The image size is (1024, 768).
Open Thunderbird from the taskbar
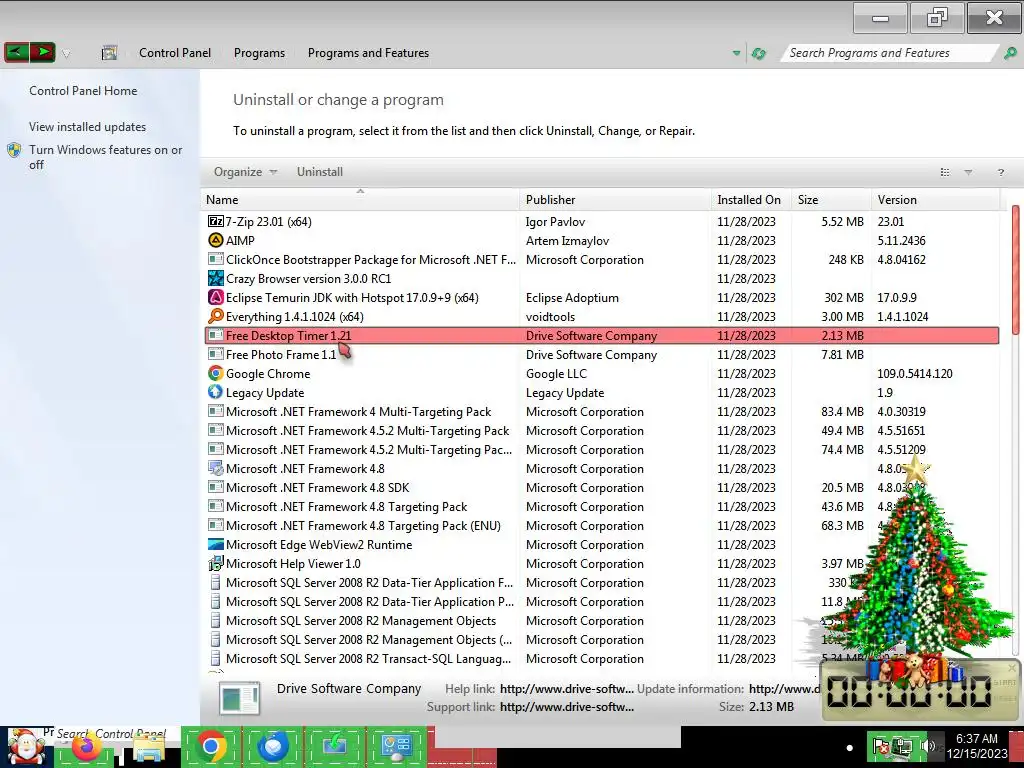coord(273,746)
